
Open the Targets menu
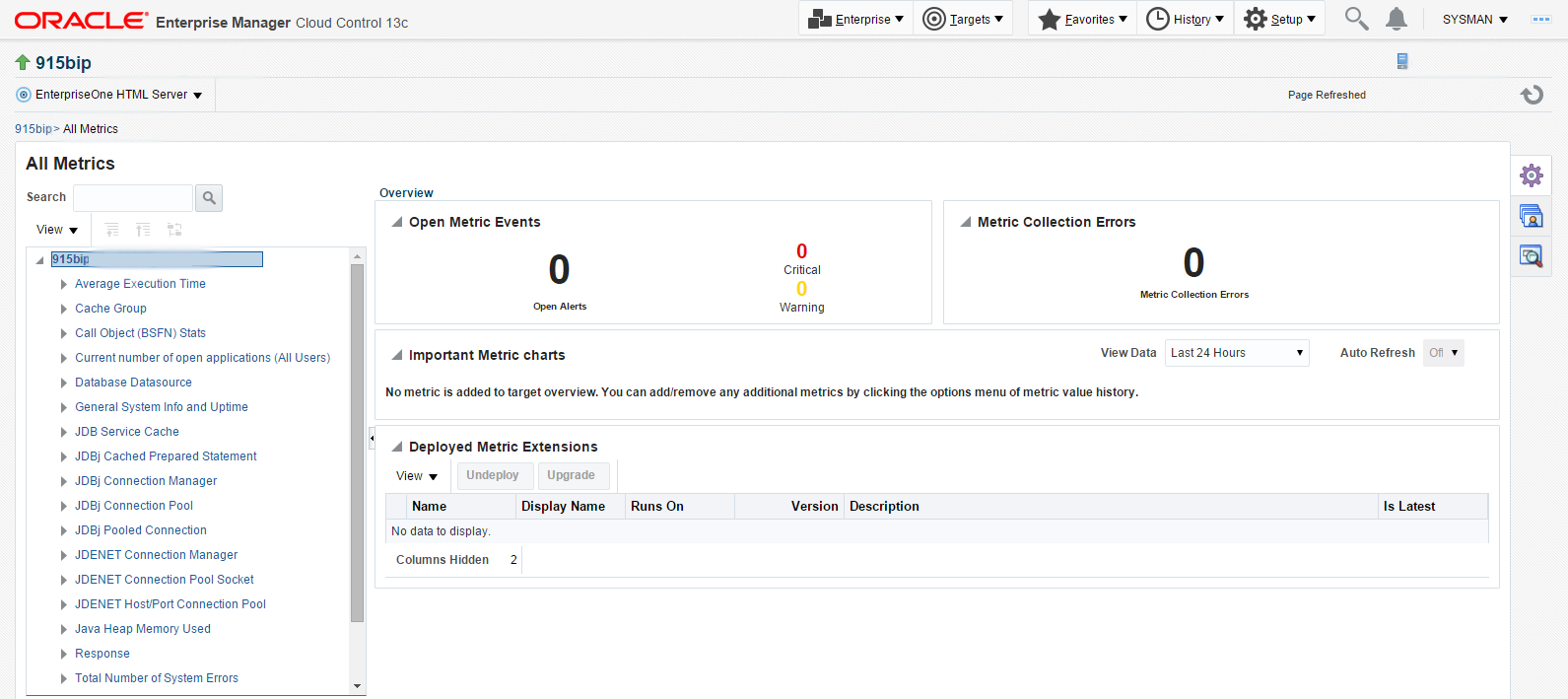click(963, 19)
